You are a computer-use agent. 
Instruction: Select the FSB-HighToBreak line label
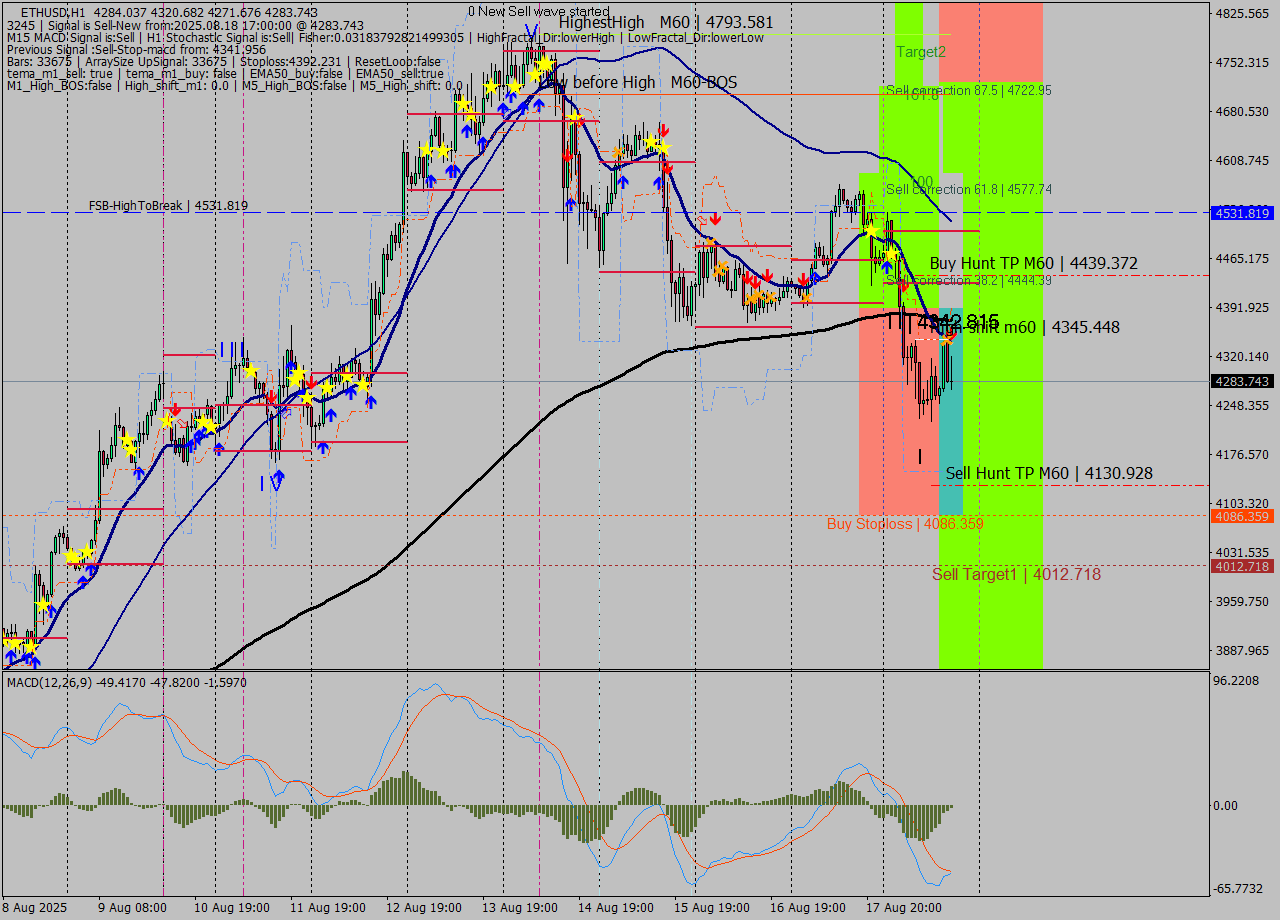point(168,206)
